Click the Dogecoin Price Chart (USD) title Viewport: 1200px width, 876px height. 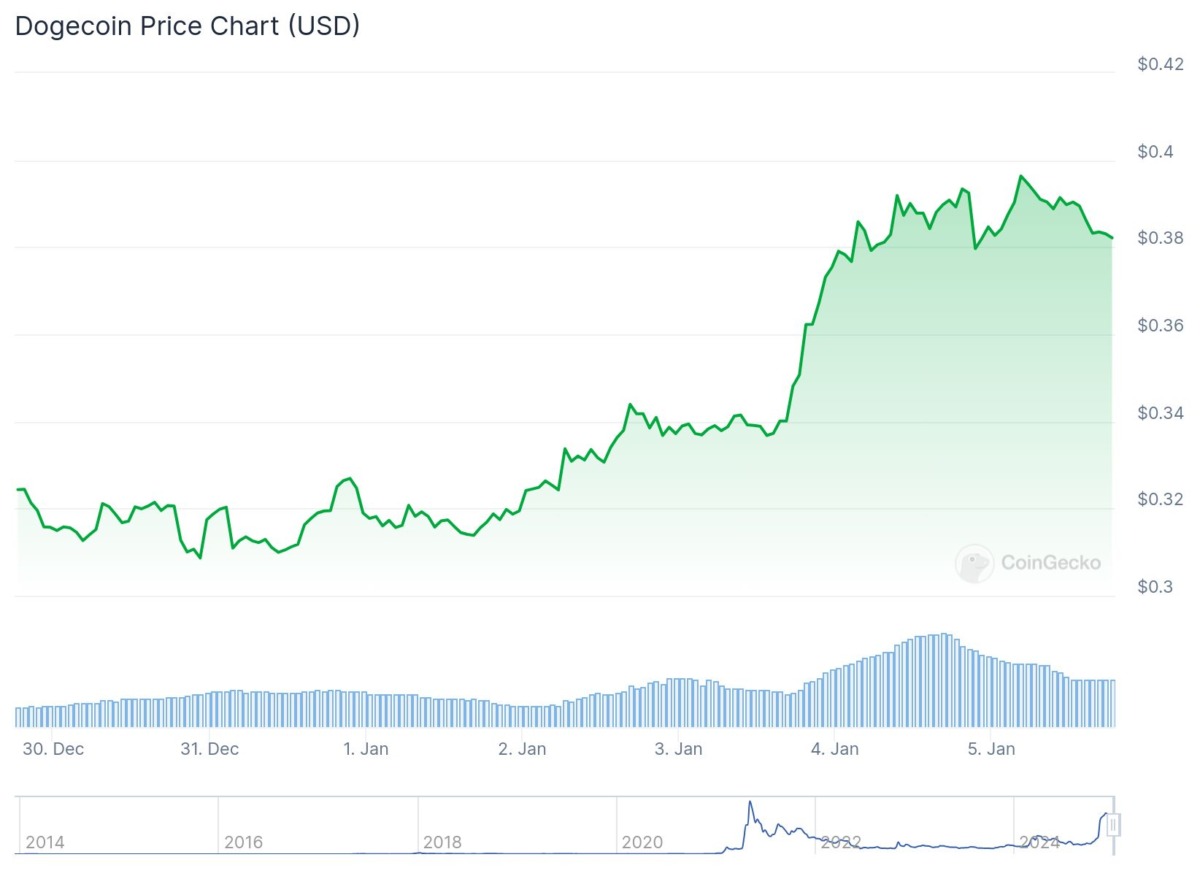point(187,27)
